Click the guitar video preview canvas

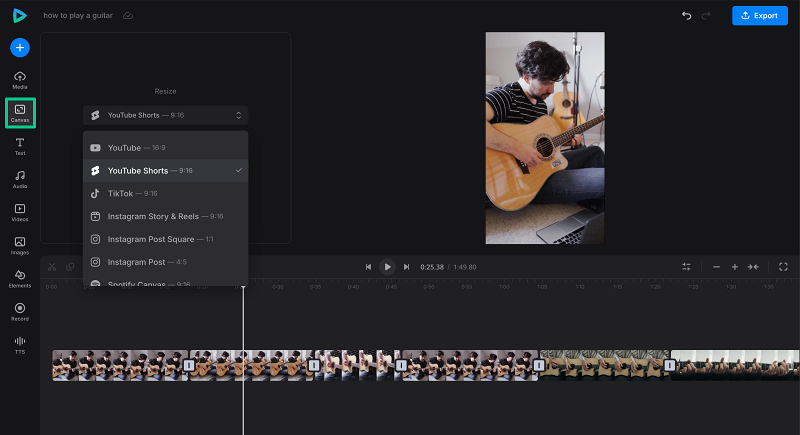pos(545,138)
